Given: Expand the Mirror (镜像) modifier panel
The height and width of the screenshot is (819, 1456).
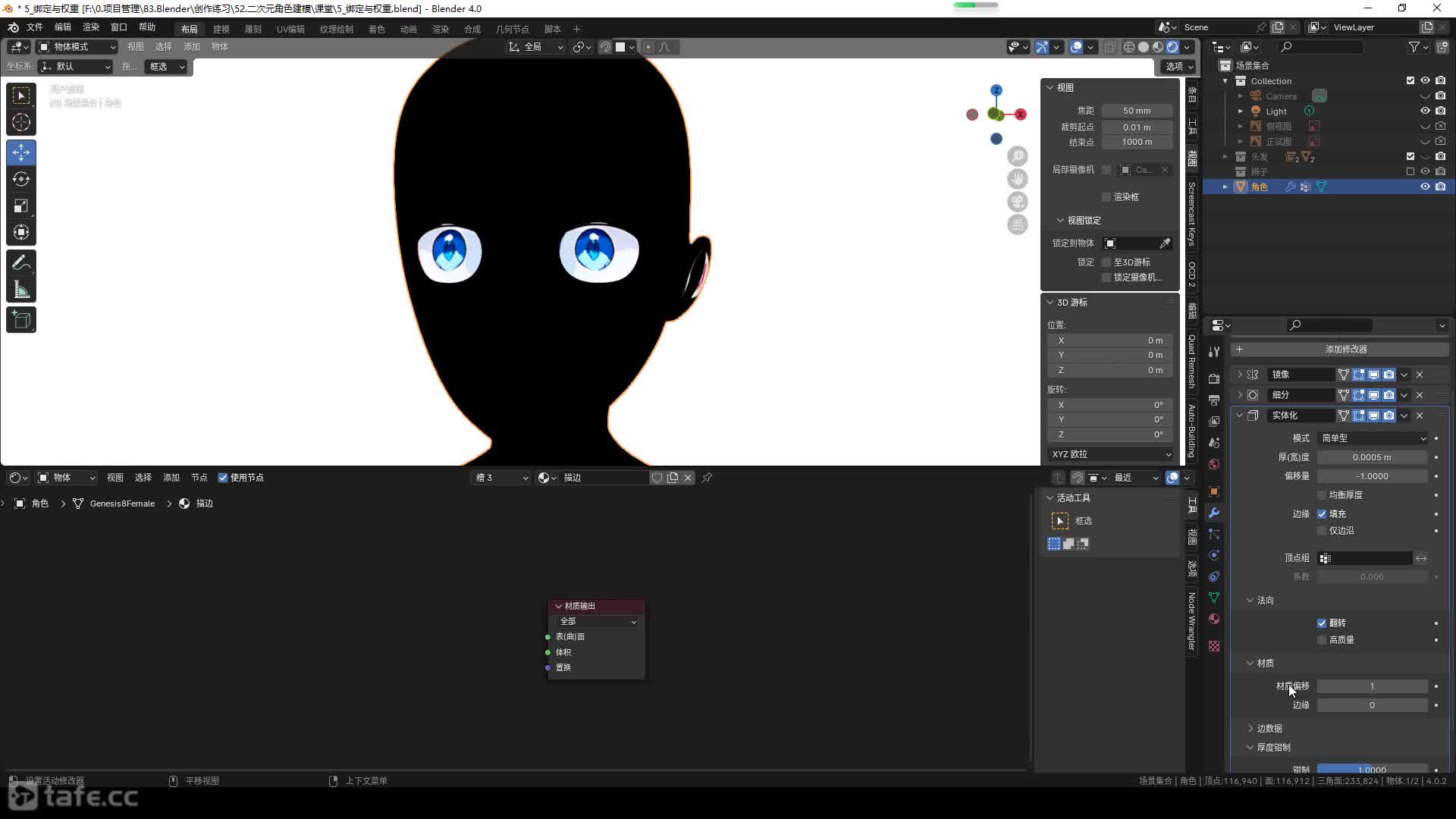Looking at the screenshot, I should pos(1241,375).
